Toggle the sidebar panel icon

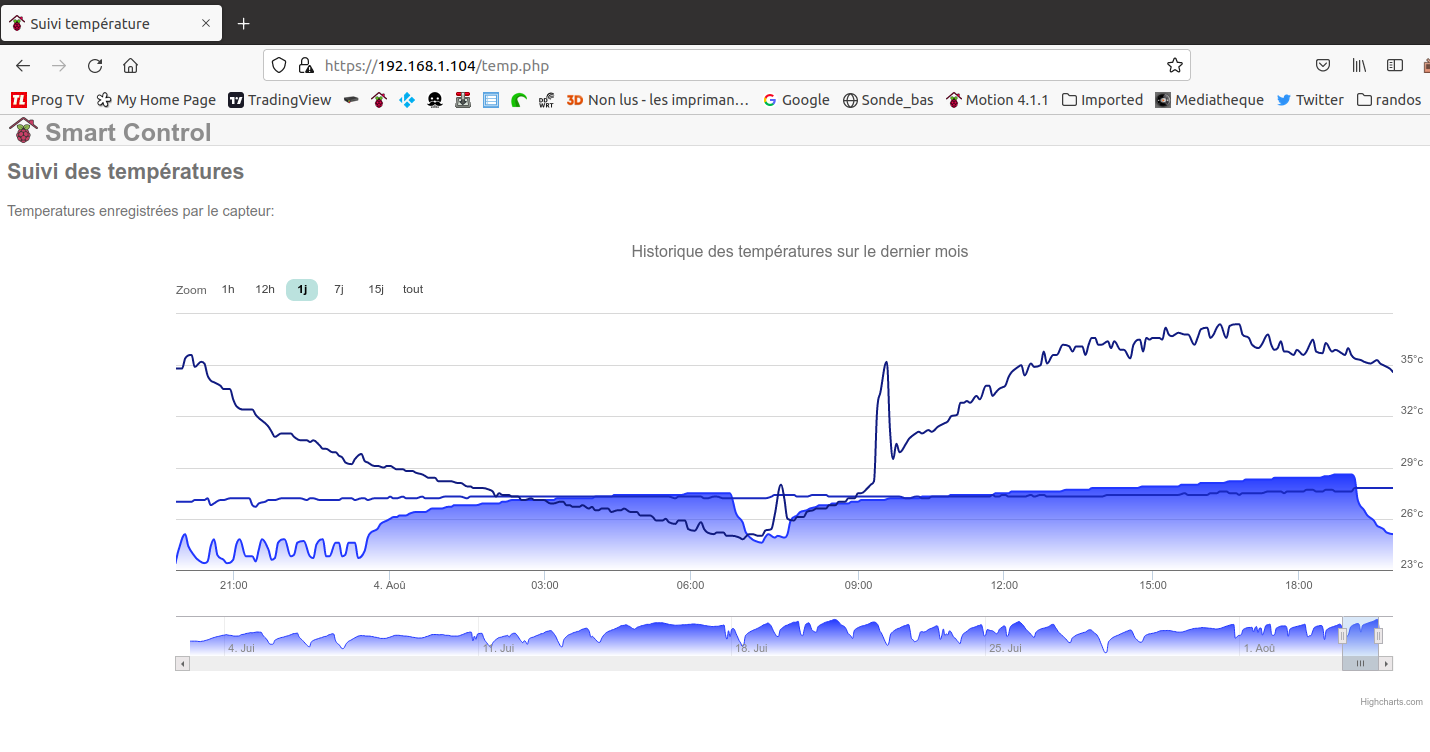click(1394, 65)
